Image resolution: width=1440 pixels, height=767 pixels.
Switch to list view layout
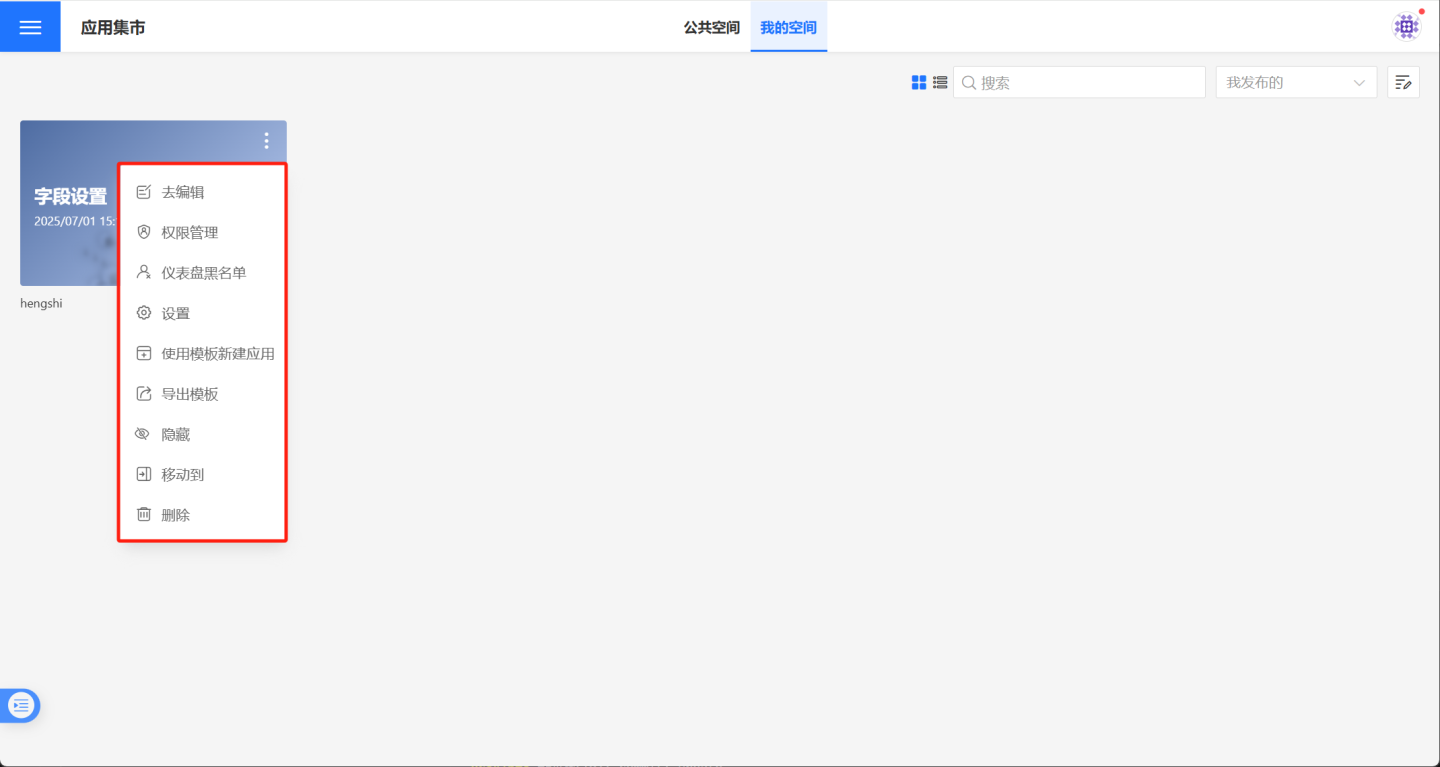pyautogui.click(x=940, y=83)
